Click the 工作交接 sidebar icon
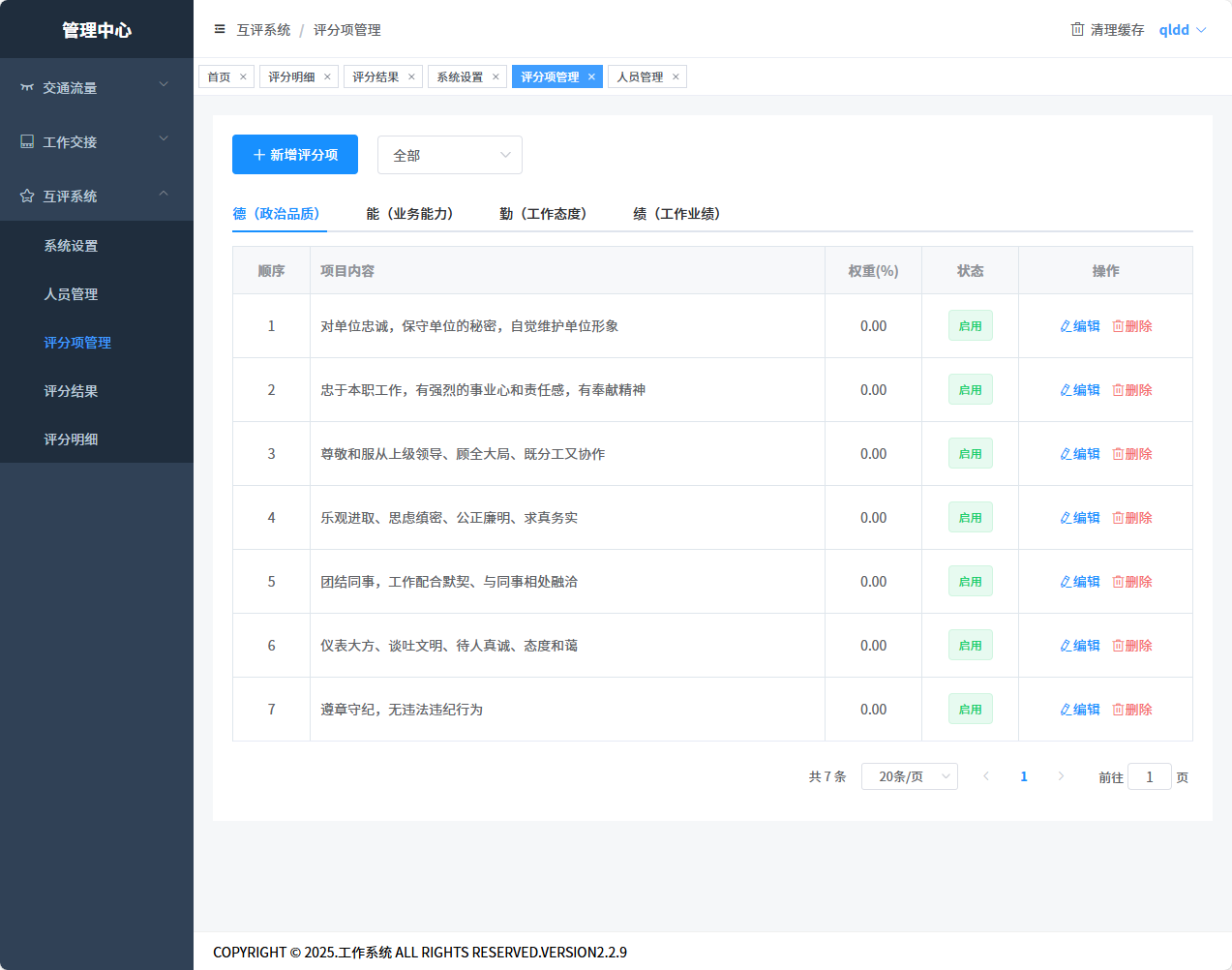Image resolution: width=1232 pixels, height=970 pixels. pos(27,141)
